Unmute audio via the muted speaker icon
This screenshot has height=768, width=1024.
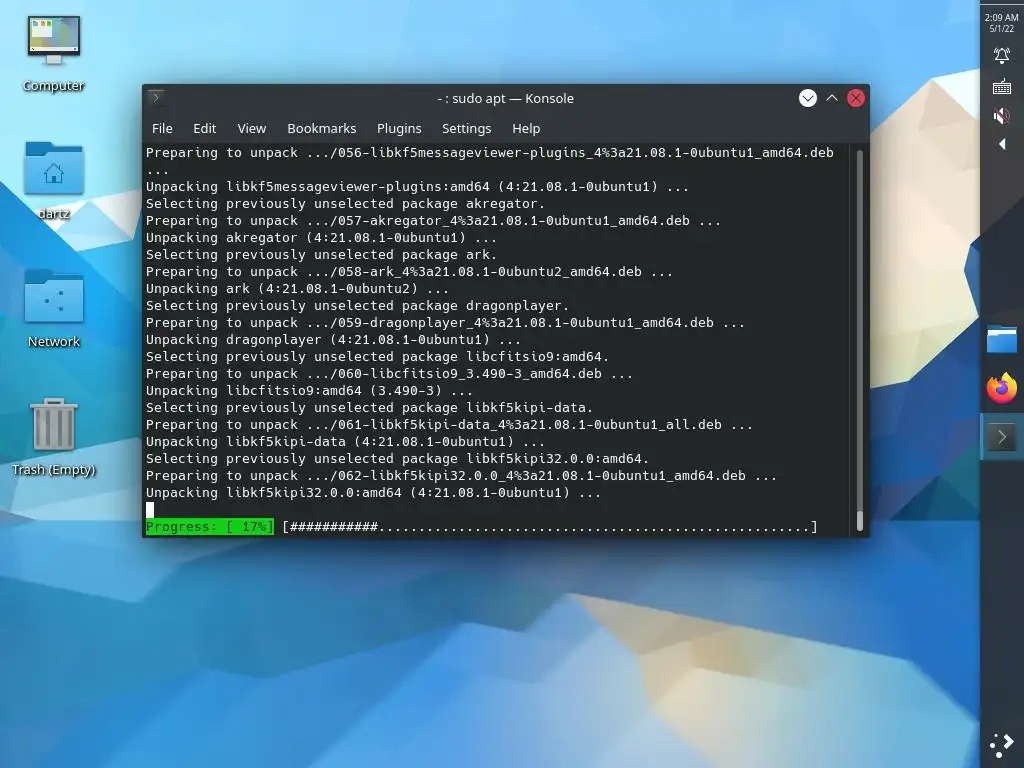pyautogui.click(x=1001, y=116)
